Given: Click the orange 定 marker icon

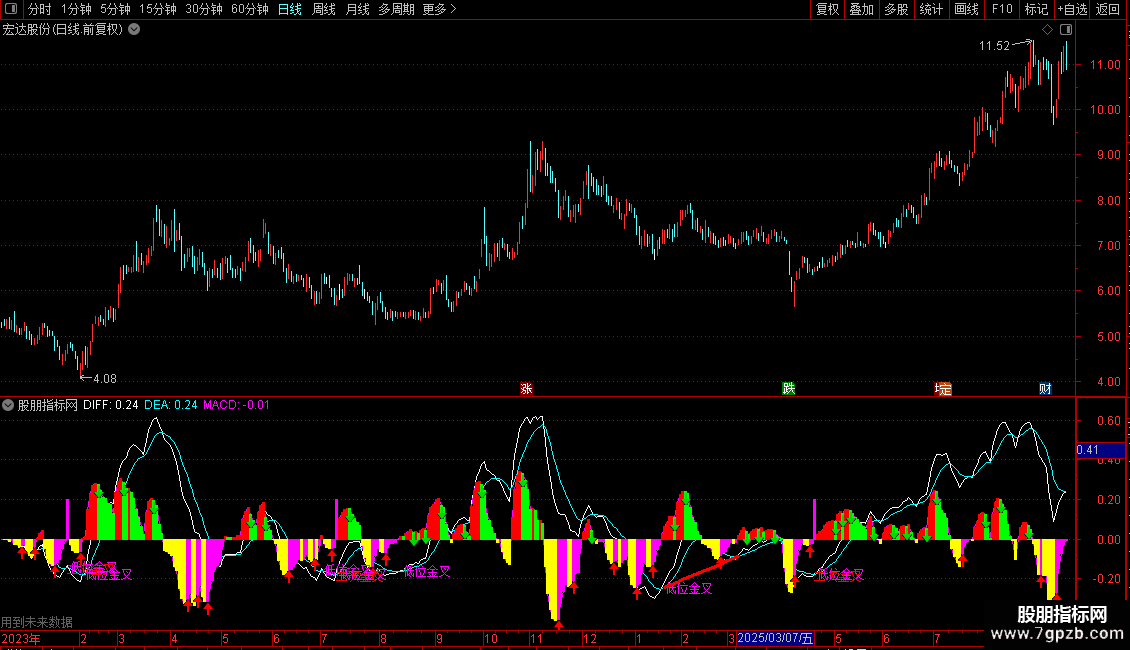Looking at the screenshot, I should point(943,389).
